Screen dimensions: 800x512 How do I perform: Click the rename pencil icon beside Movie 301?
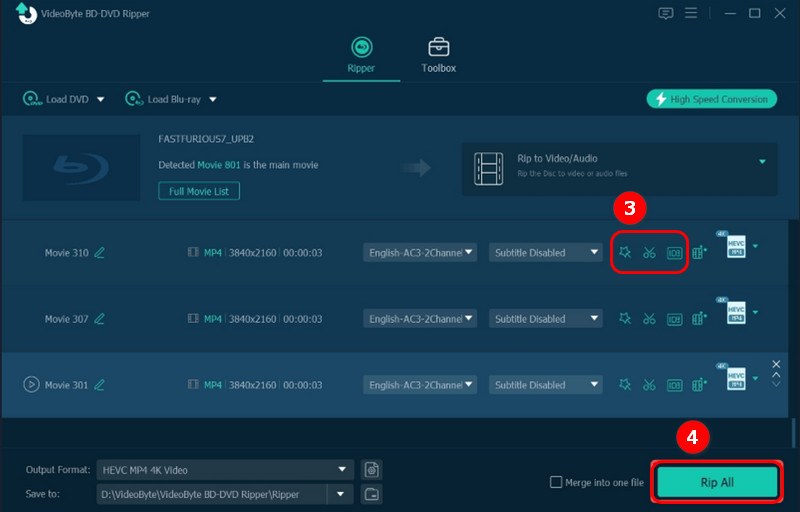pyautogui.click(x=99, y=385)
